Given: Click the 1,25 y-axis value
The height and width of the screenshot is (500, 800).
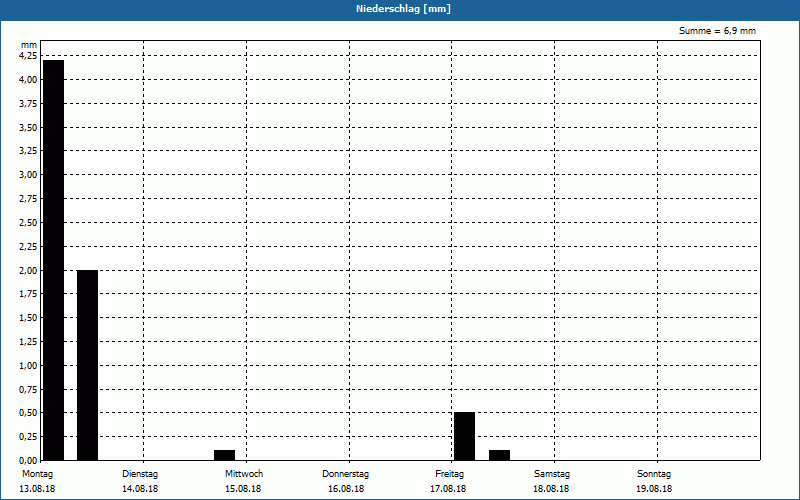Looking at the screenshot, I should pos(28,342).
